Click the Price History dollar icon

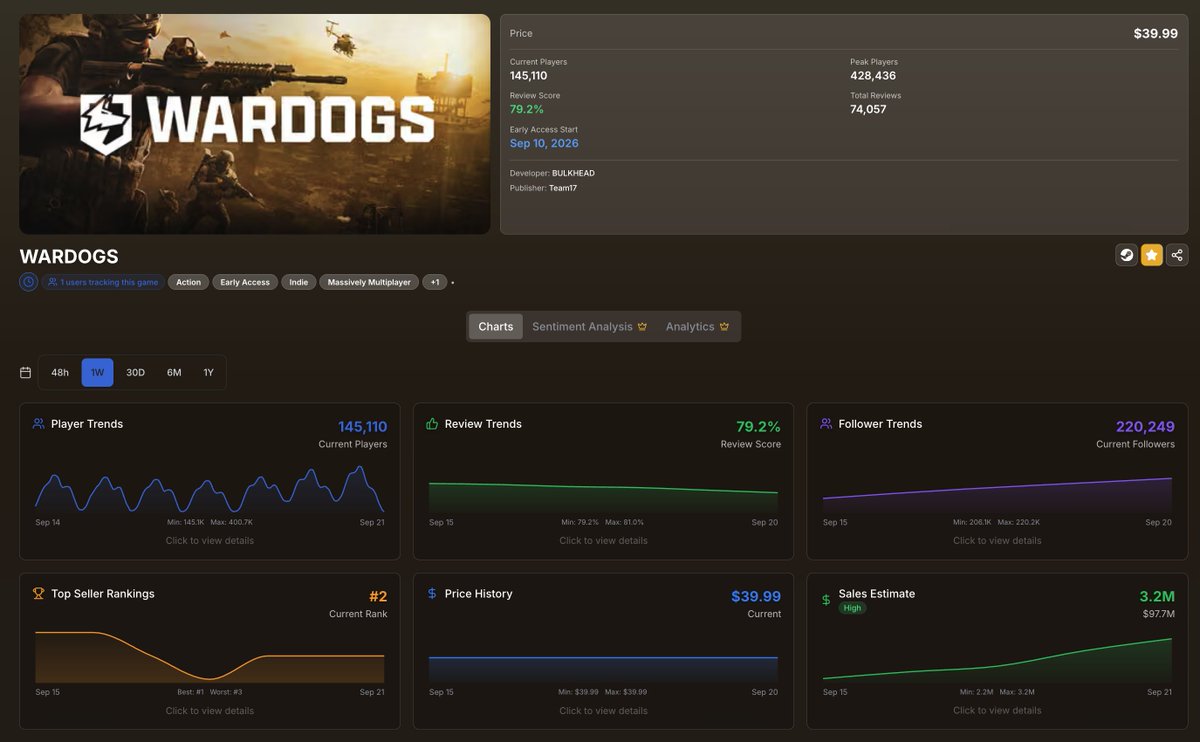tap(432, 594)
